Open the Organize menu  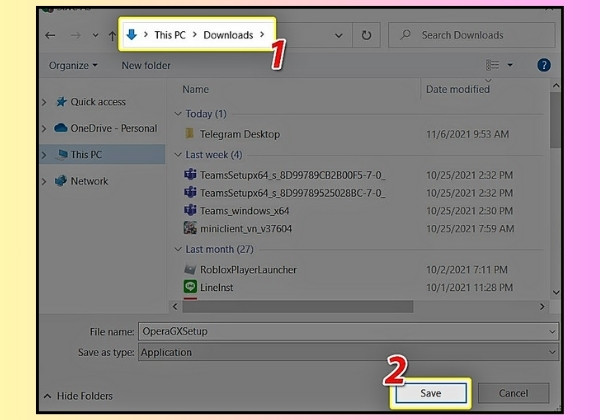point(73,65)
